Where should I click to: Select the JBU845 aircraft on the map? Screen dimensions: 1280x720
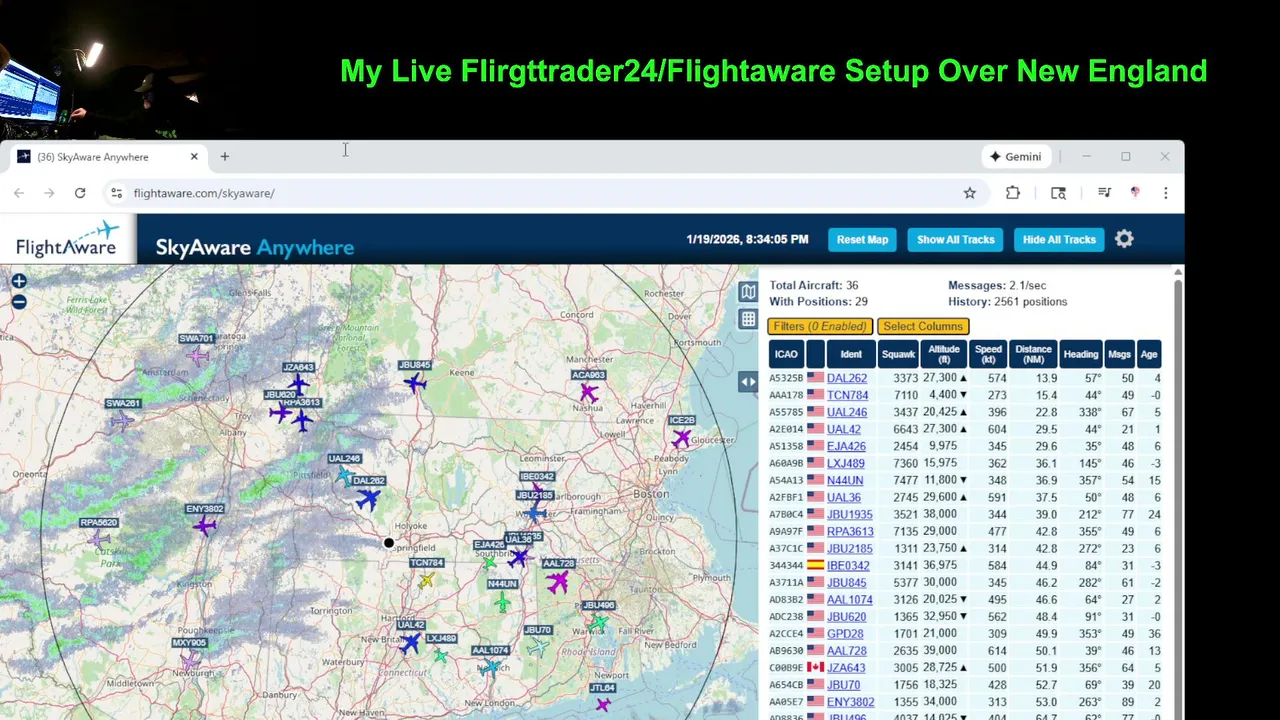pyautogui.click(x=415, y=382)
